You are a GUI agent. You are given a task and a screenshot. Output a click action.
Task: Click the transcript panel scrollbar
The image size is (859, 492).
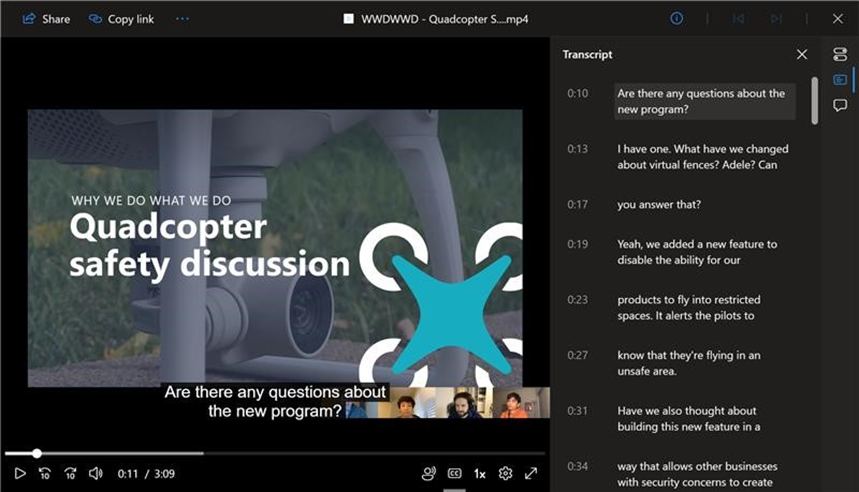[815, 101]
